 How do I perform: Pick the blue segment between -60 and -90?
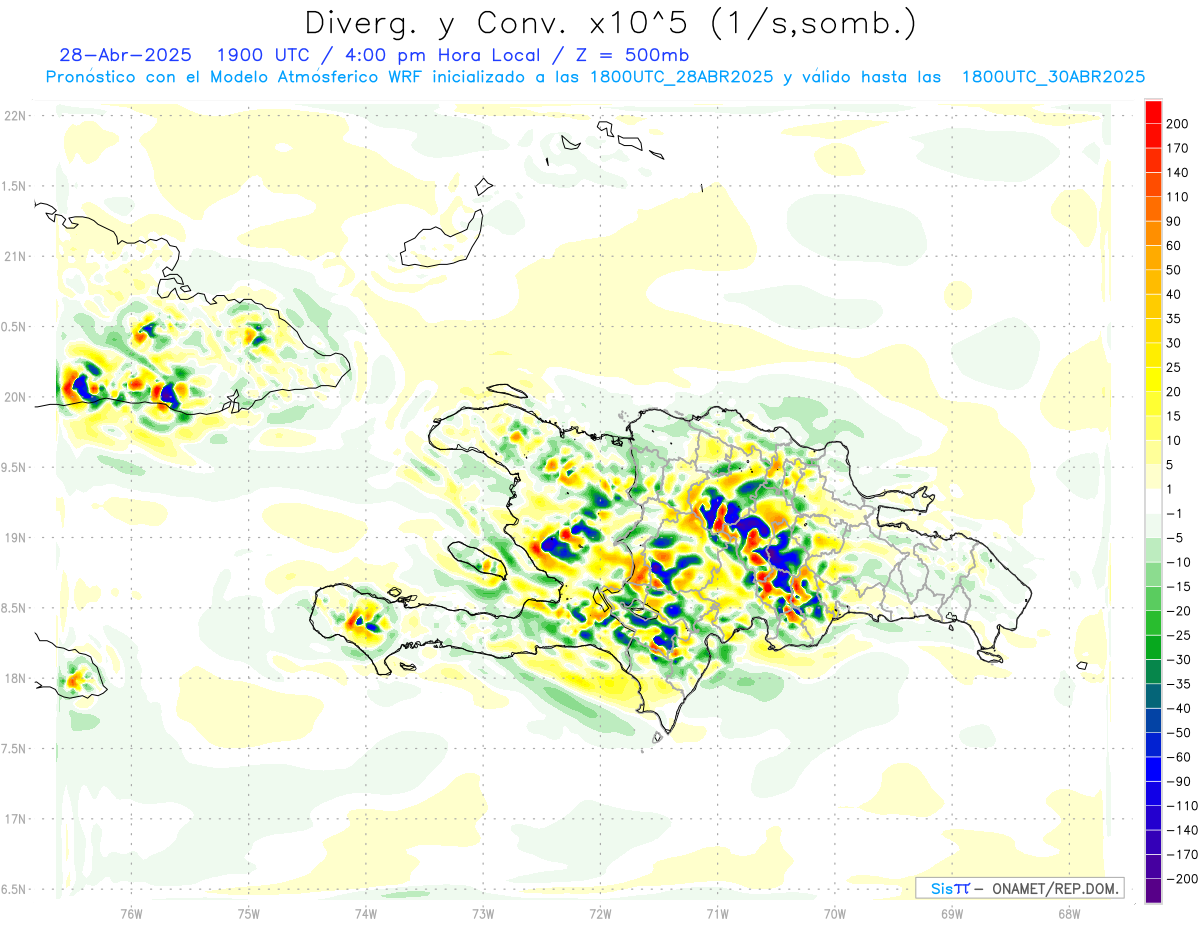click(1153, 768)
